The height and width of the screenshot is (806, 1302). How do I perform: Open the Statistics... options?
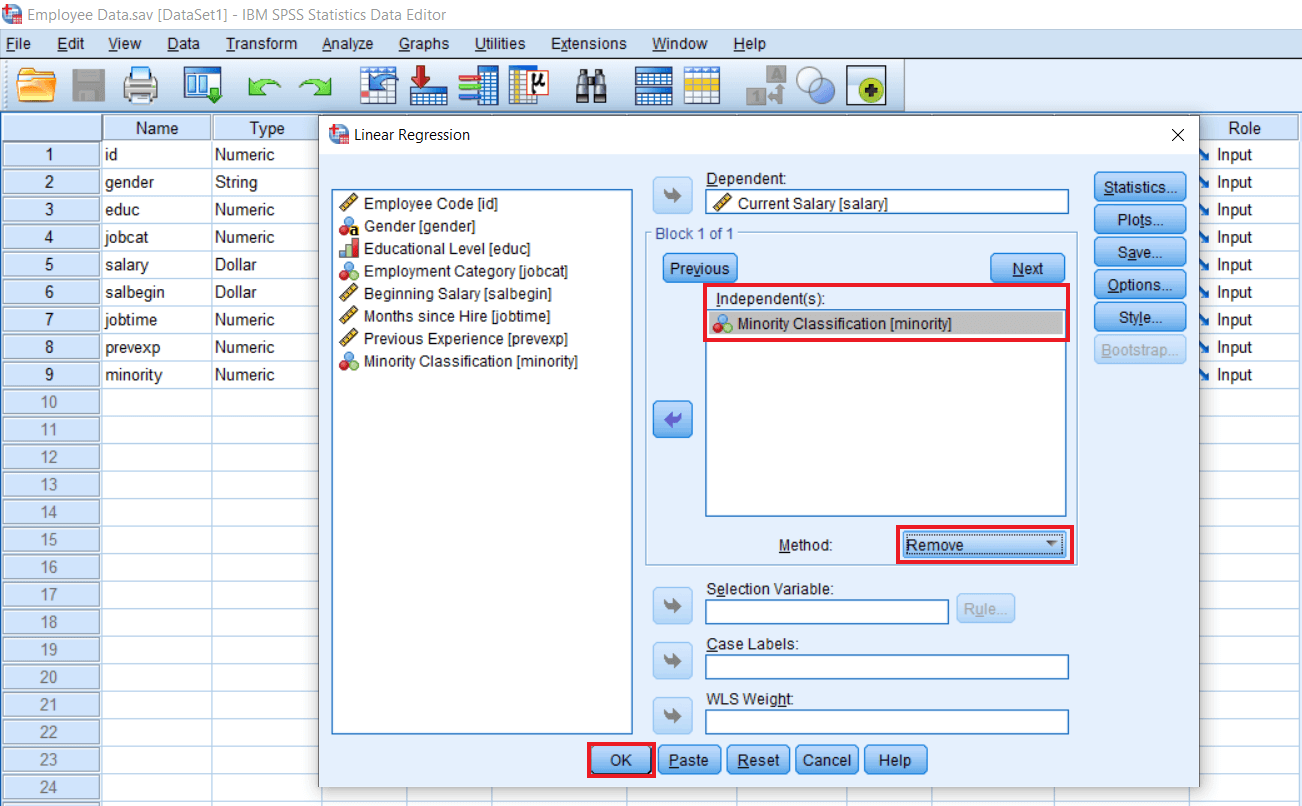tap(1140, 187)
